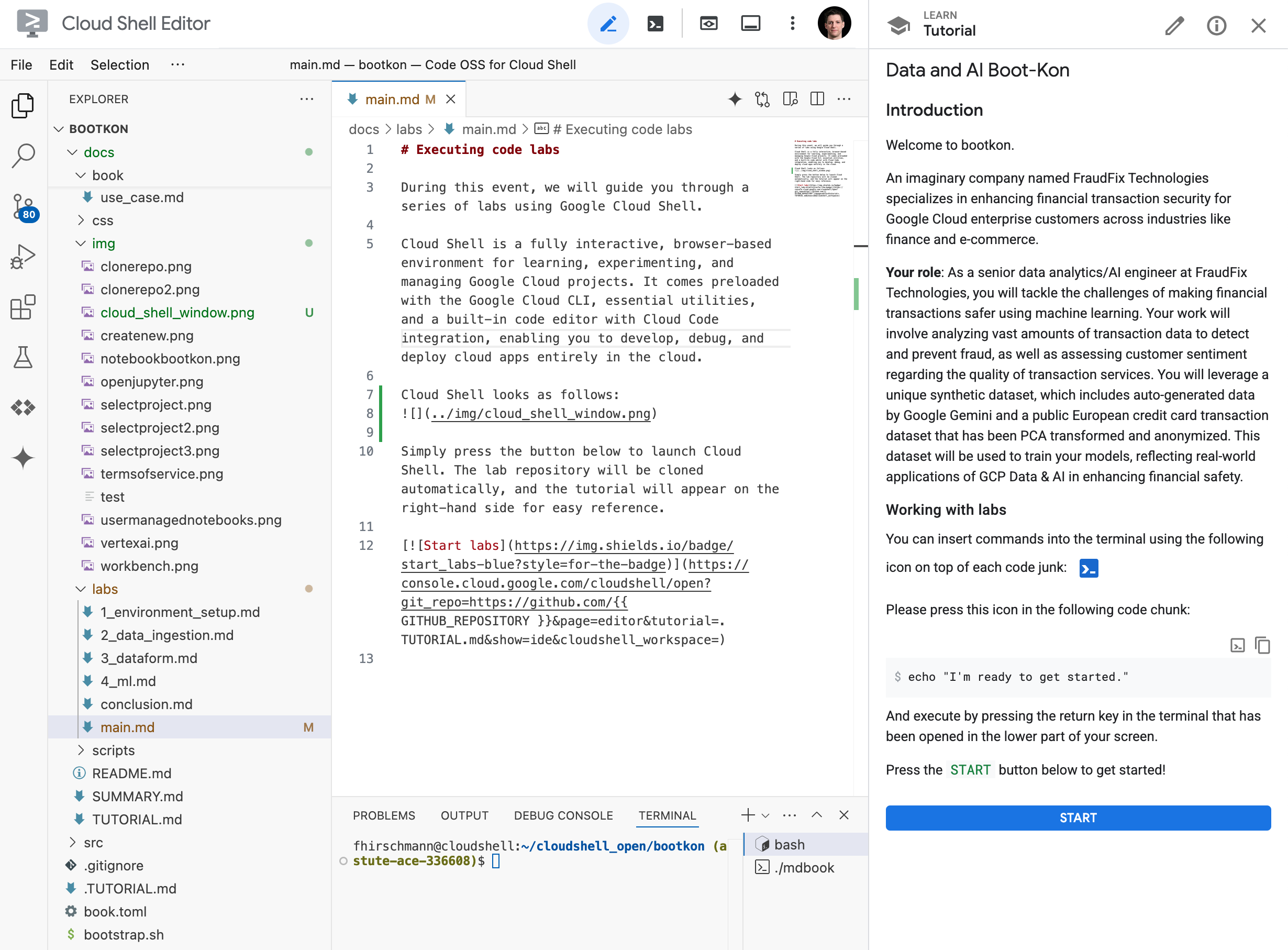Select the bash terminal session
1288x950 pixels.
coord(806,844)
